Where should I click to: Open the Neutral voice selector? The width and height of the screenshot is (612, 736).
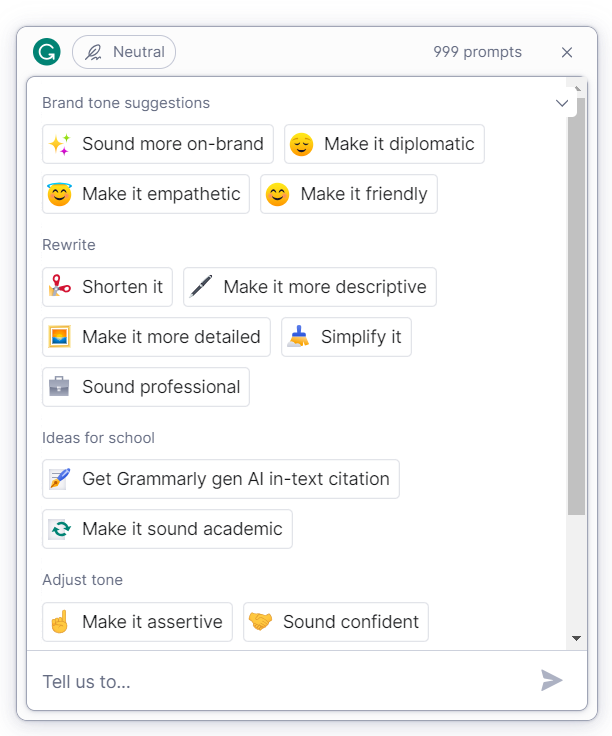[124, 52]
